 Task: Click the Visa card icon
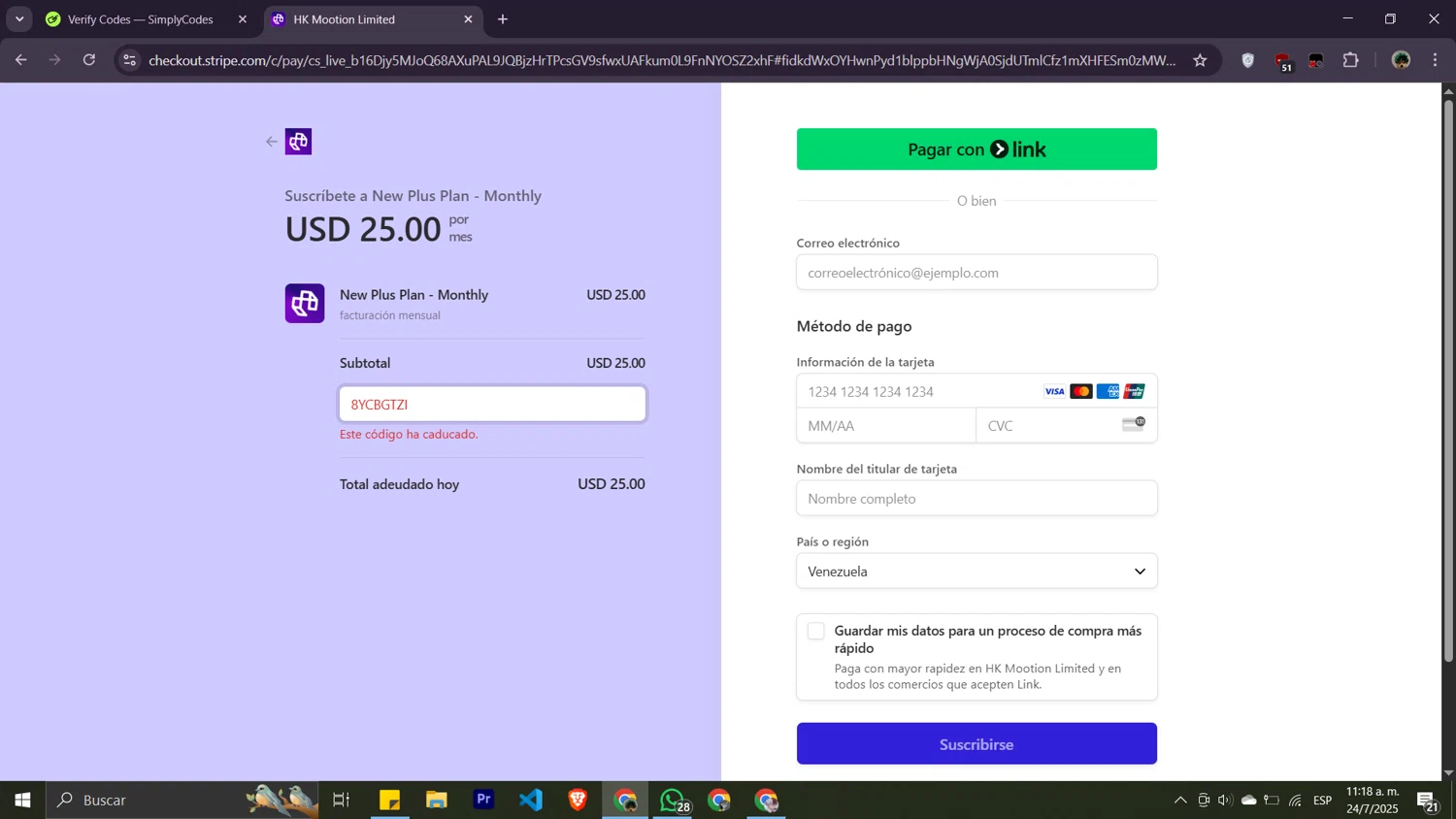coord(1054,391)
